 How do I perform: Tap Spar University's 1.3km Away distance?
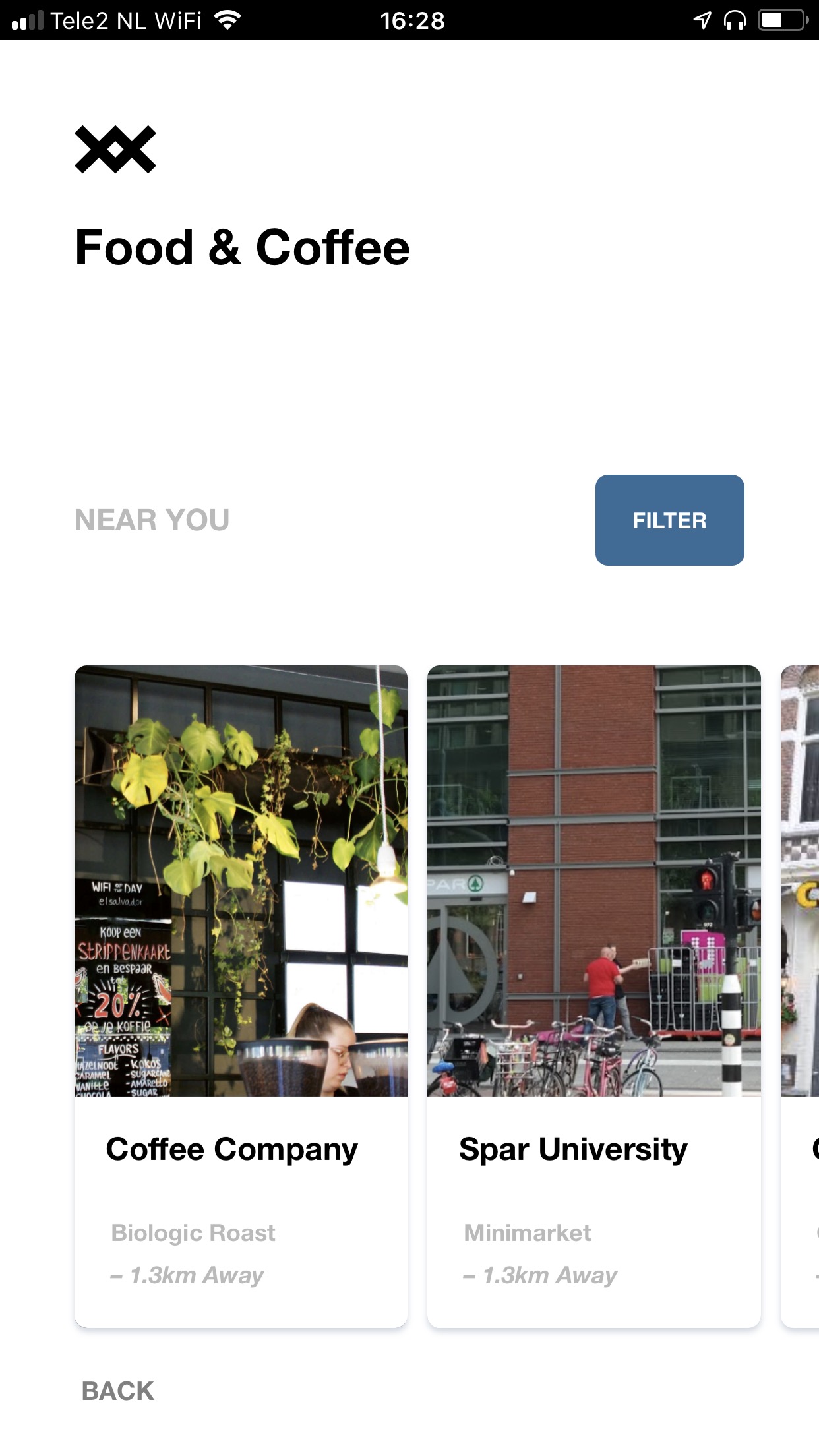tap(539, 1275)
